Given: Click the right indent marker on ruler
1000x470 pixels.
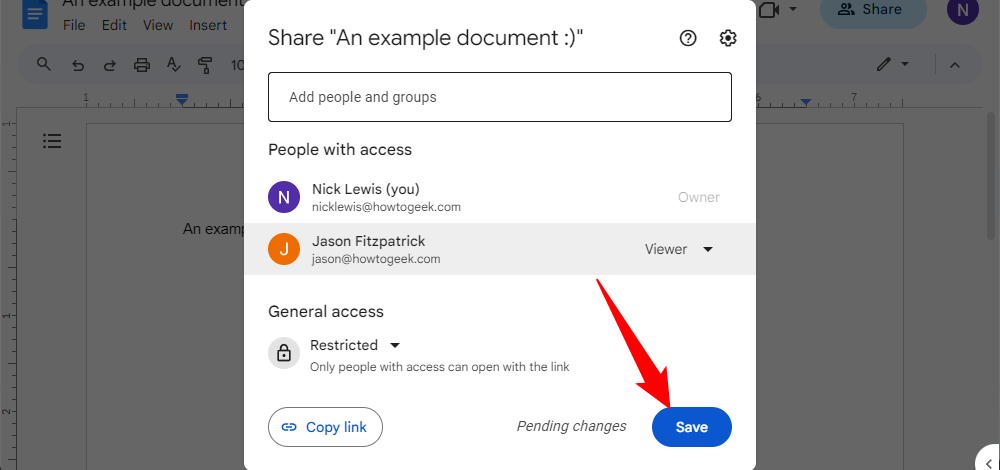Looking at the screenshot, I should pos(806,102).
